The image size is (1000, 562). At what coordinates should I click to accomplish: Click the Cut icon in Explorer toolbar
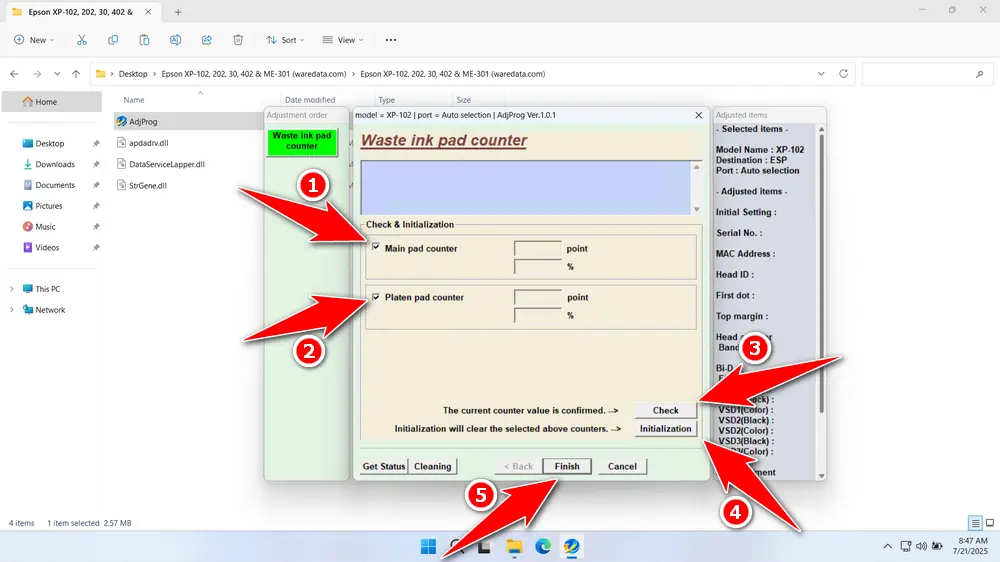click(x=82, y=40)
